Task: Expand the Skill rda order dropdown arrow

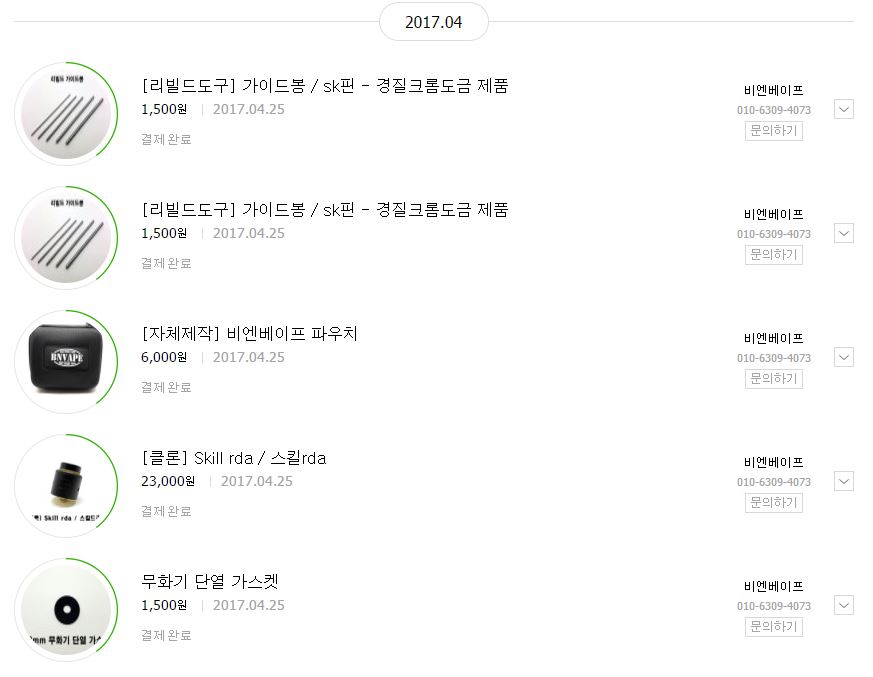Action: point(843,481)
